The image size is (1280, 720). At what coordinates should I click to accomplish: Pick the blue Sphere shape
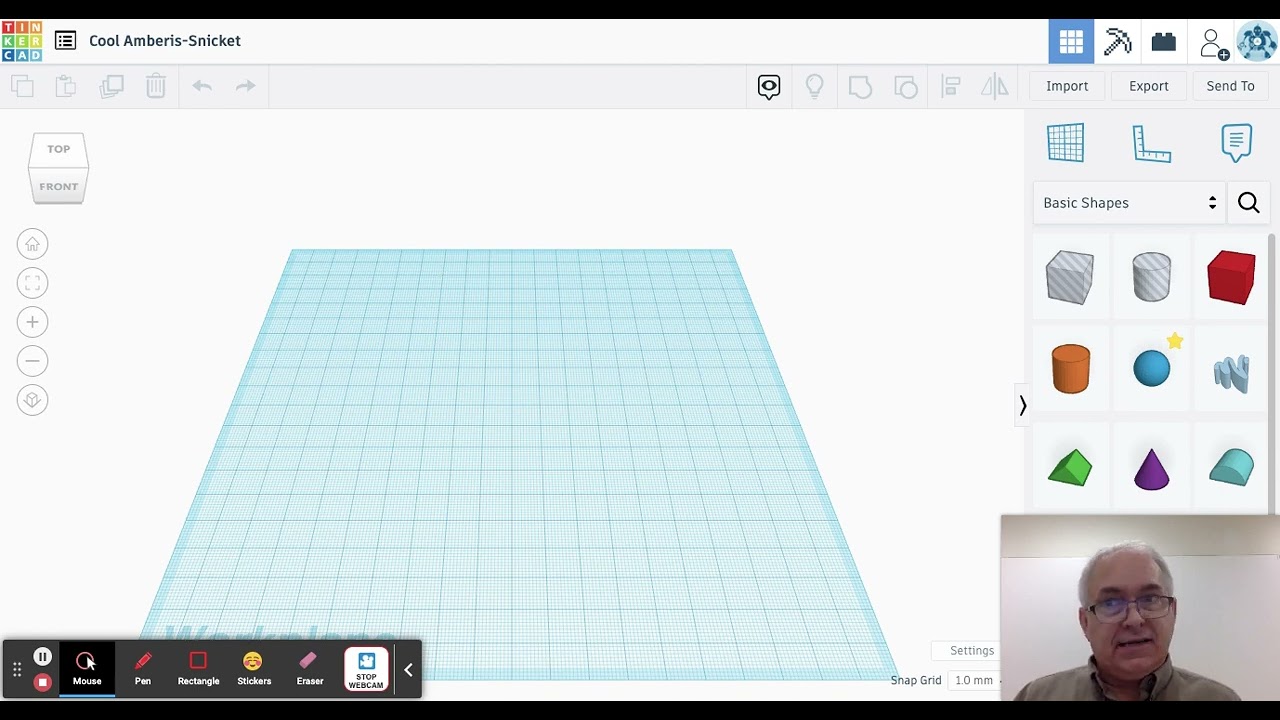click(x=1151, y=369)
